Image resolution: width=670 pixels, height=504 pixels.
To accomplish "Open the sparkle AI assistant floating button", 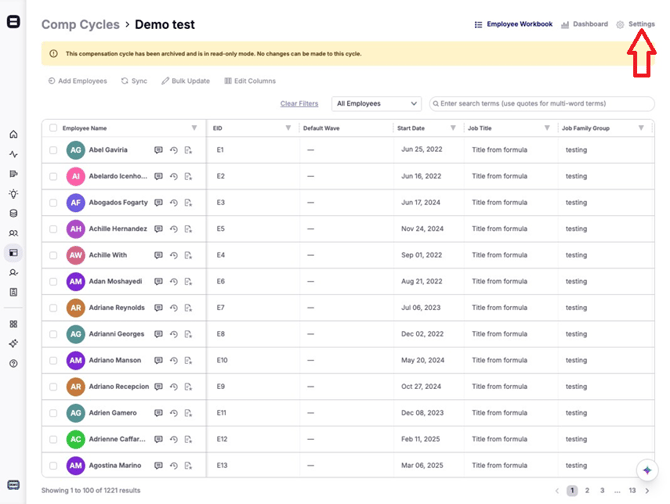I will 647,470.
